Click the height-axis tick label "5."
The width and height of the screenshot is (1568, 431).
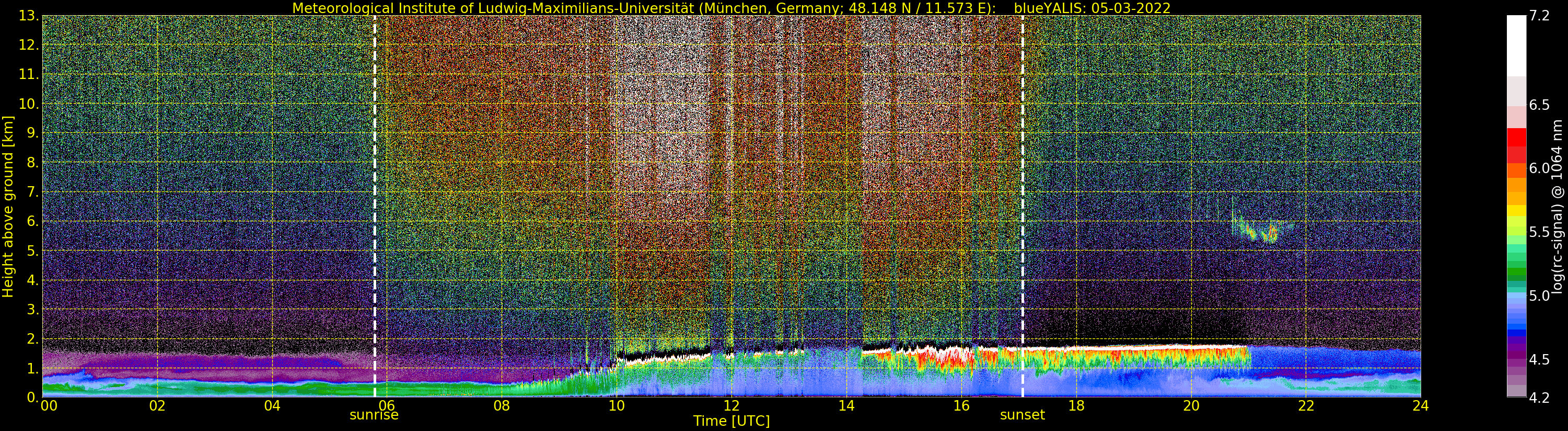click(33, 251)
